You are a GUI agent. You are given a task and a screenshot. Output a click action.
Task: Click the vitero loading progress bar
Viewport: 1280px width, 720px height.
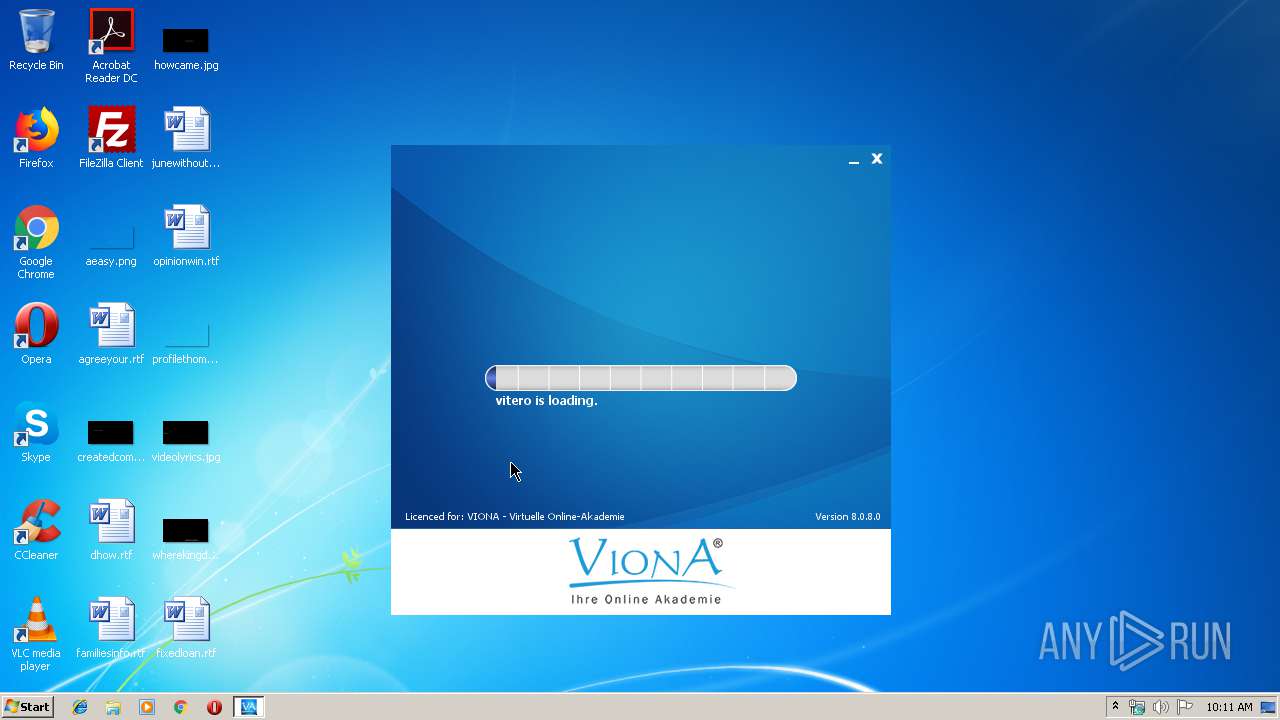coord(641,378)
